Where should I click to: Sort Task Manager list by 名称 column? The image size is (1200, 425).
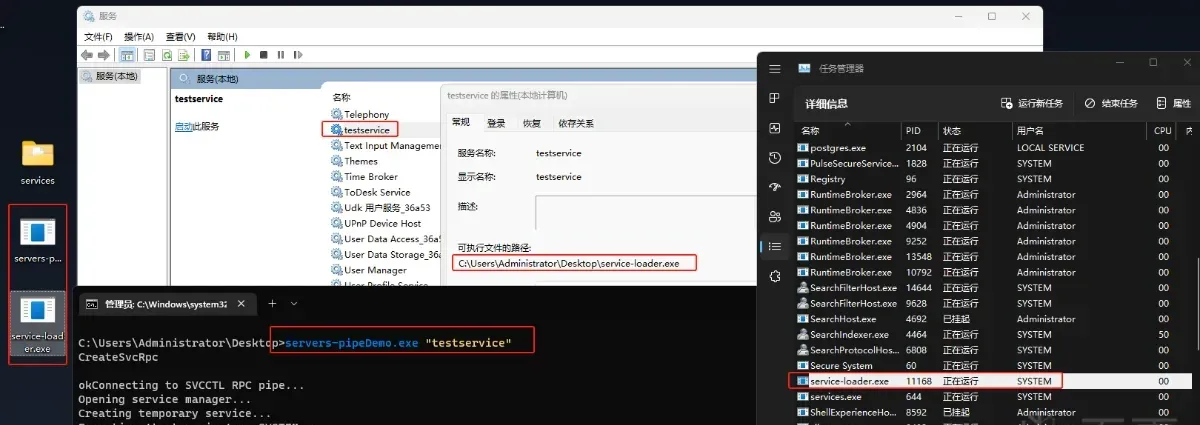tap(847, 130)
